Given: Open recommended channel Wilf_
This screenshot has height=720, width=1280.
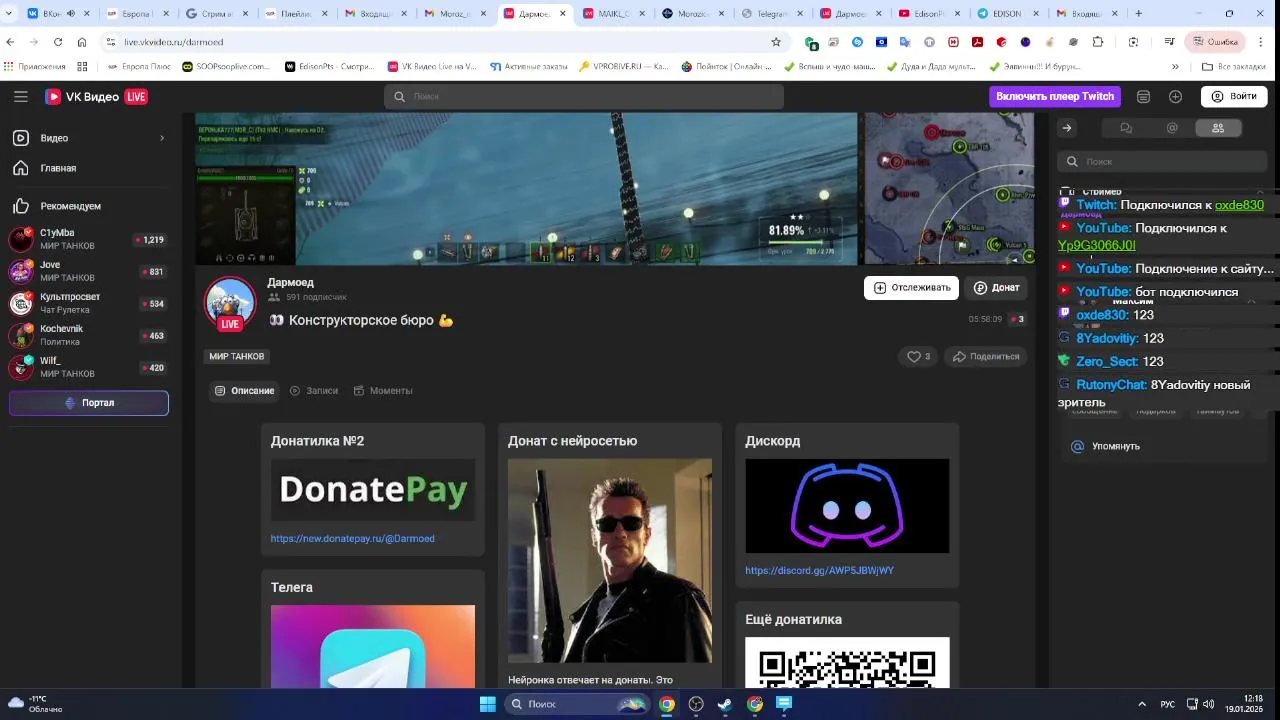Looking at the screenshot, I should pos(88,367).
